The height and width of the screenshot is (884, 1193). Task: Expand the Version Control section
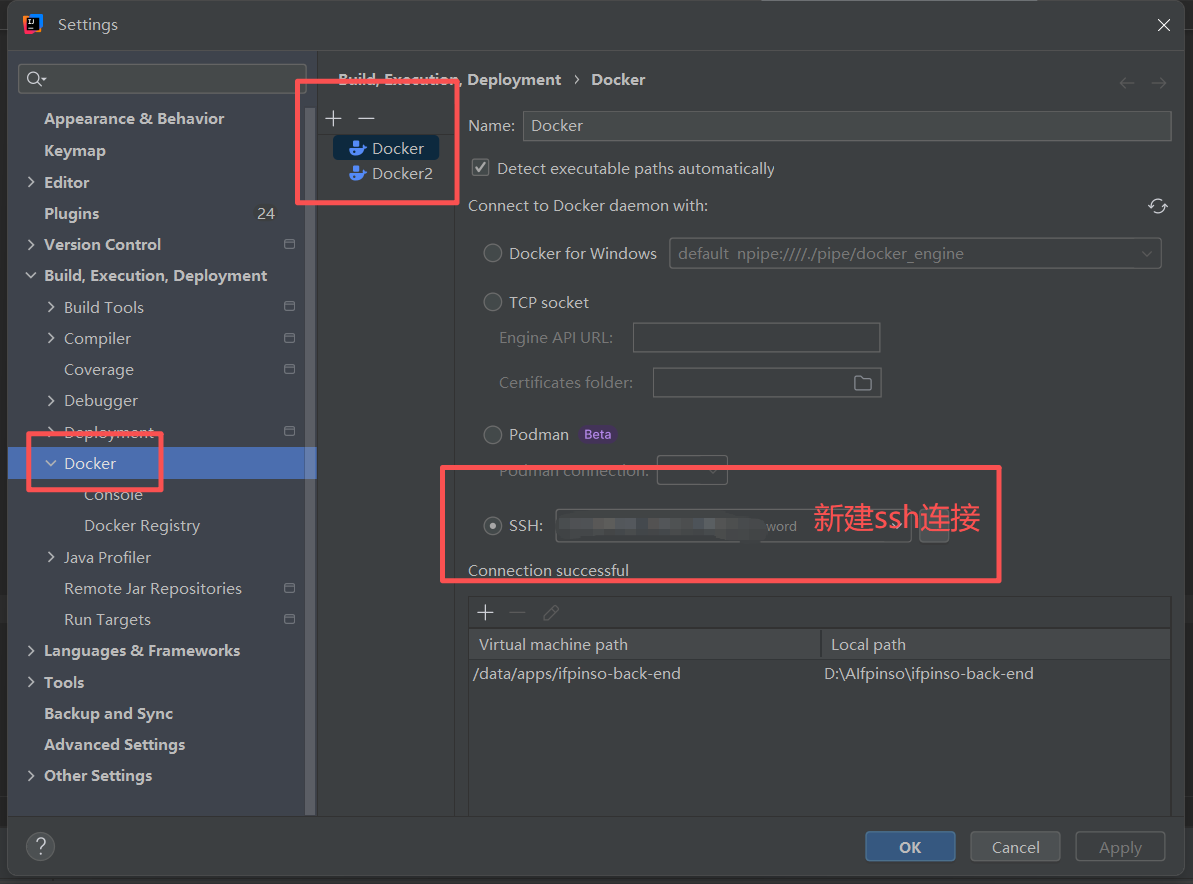(30, 244)
